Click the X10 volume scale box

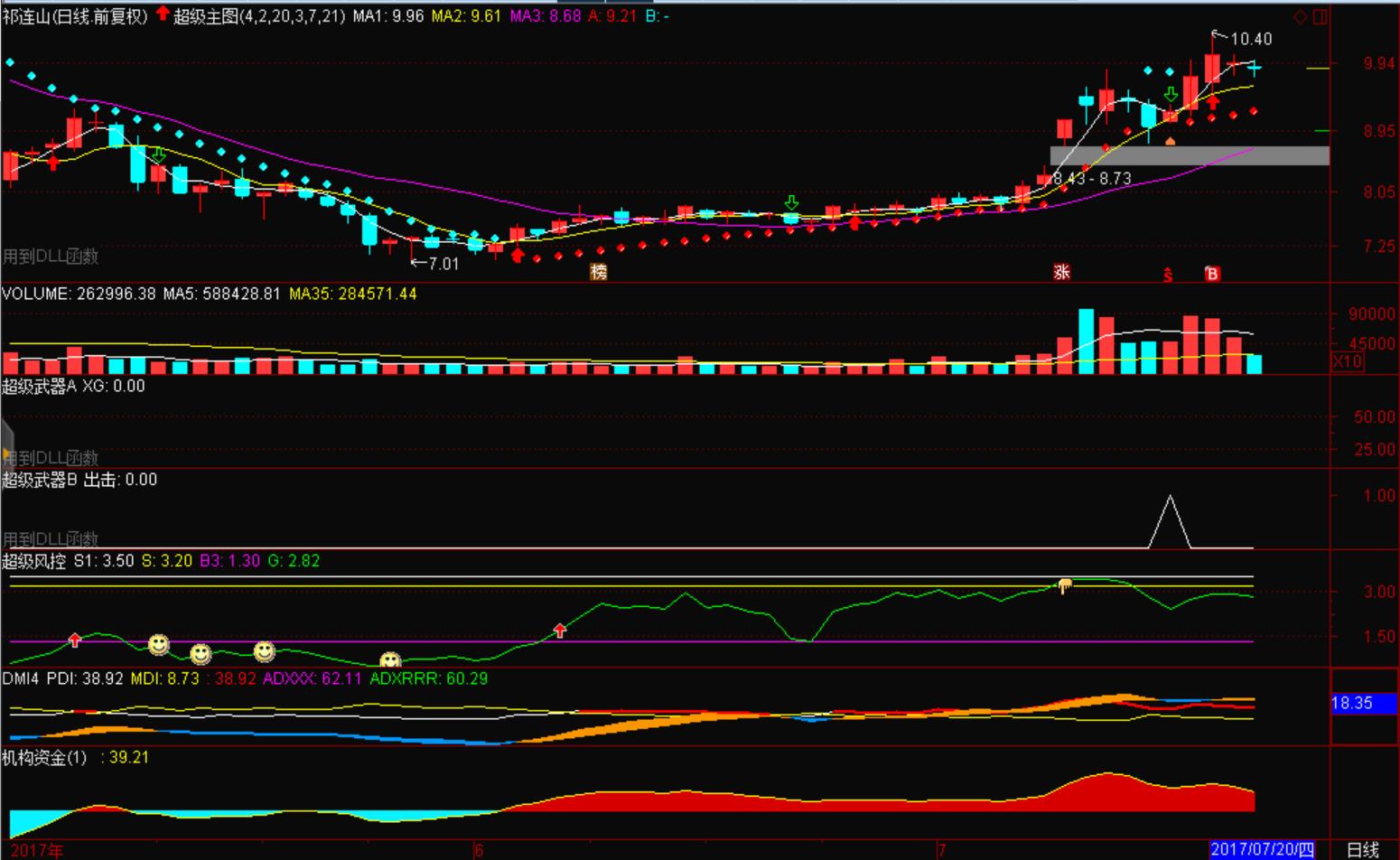coord(1348,361)
